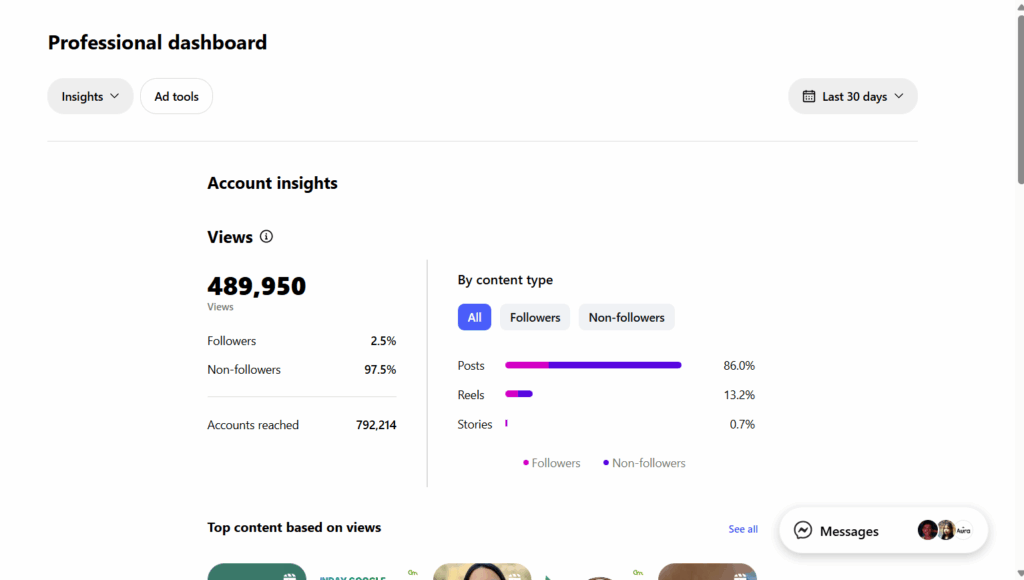
Task: Click the Messenger icon in Messages bar
Action: pyautogui.click(x=803, y=531)
